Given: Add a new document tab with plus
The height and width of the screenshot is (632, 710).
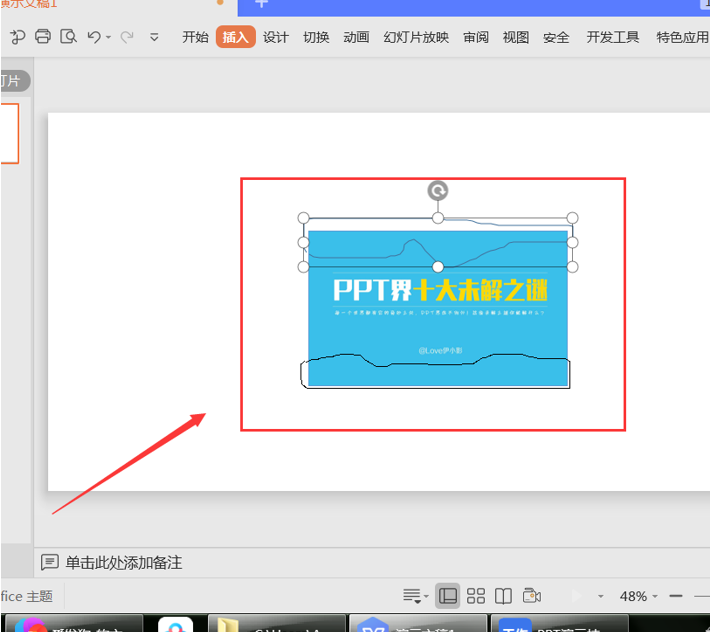Looking at the screenshot, I should click(261, 4).
